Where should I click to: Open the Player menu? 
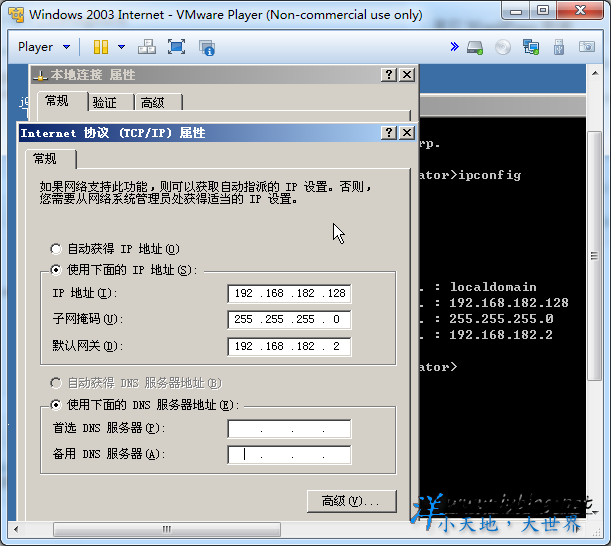[44, 47]
